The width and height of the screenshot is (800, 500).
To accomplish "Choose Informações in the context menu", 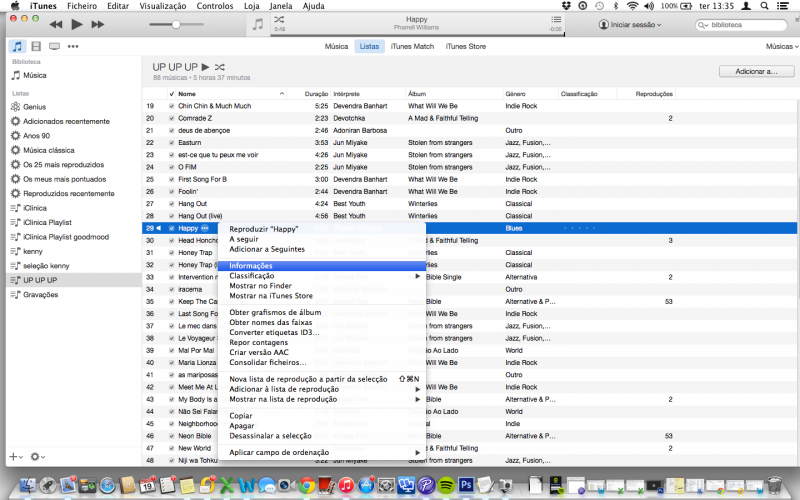I will [321, 266].
